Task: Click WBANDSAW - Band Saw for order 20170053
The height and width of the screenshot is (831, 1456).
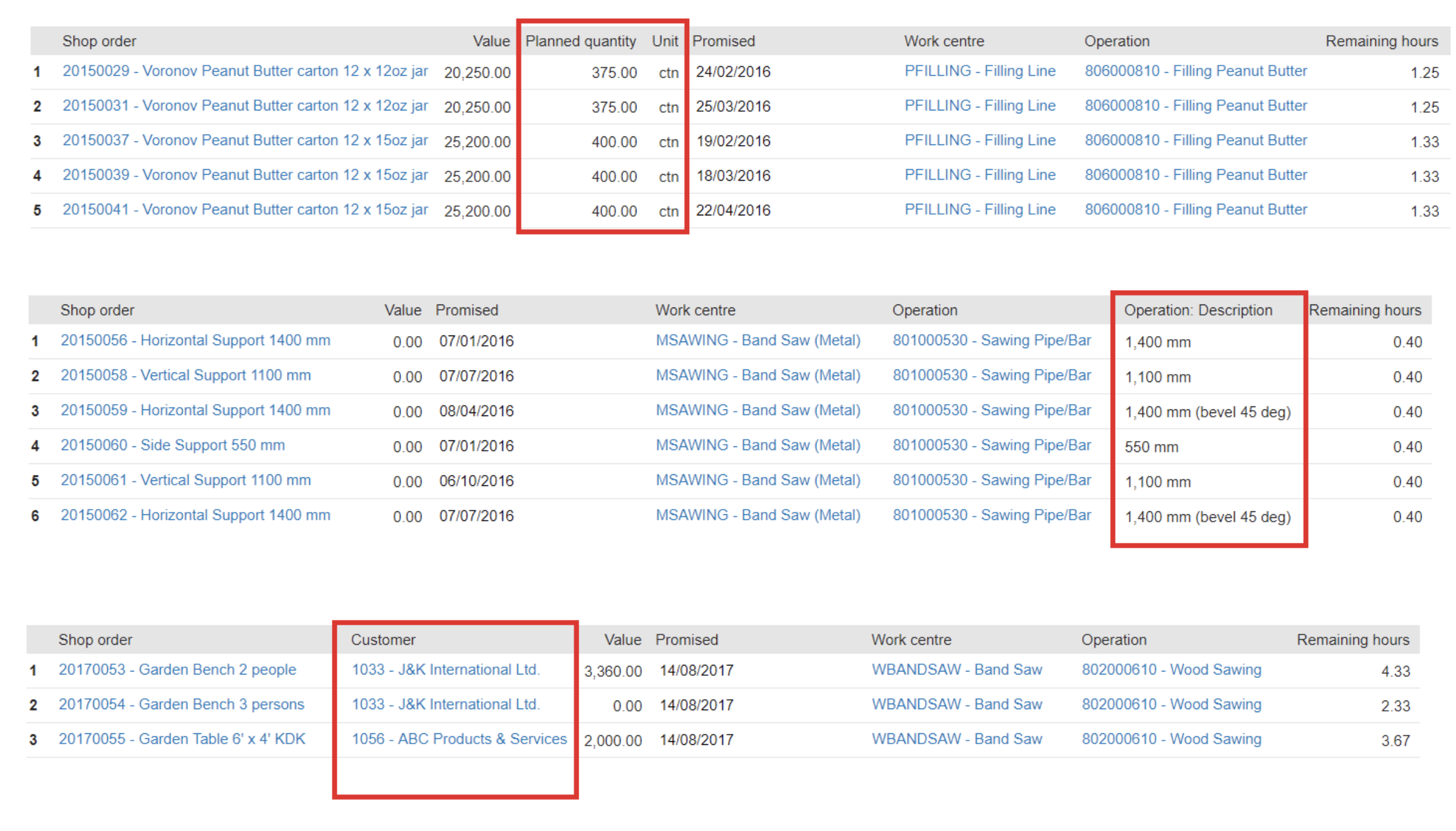Action: 956,670
